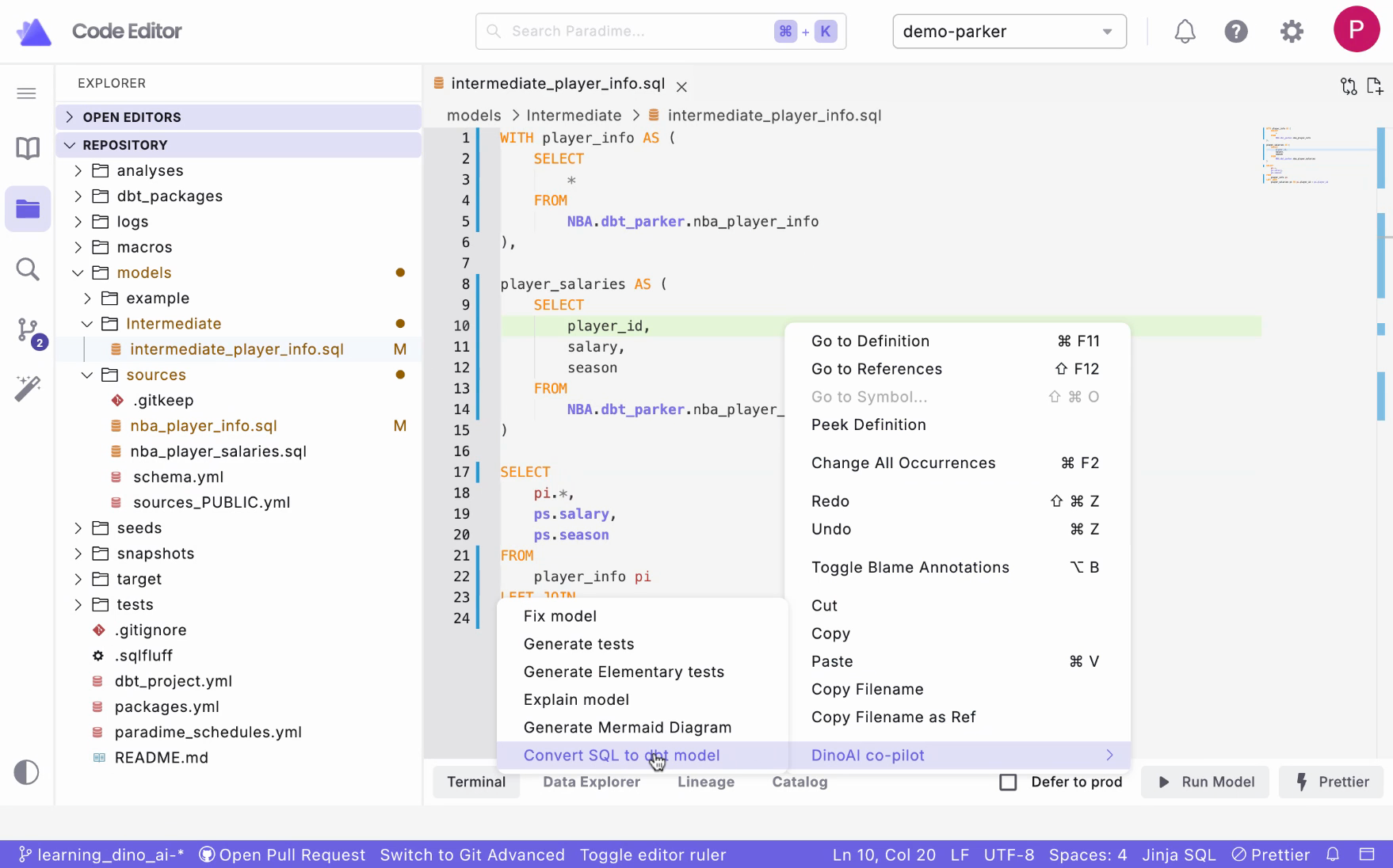Image resolution: width=1393 pixels, height=868 pixels.
Task: Open the .sqlfluff config file
Action: click(143, 656)
